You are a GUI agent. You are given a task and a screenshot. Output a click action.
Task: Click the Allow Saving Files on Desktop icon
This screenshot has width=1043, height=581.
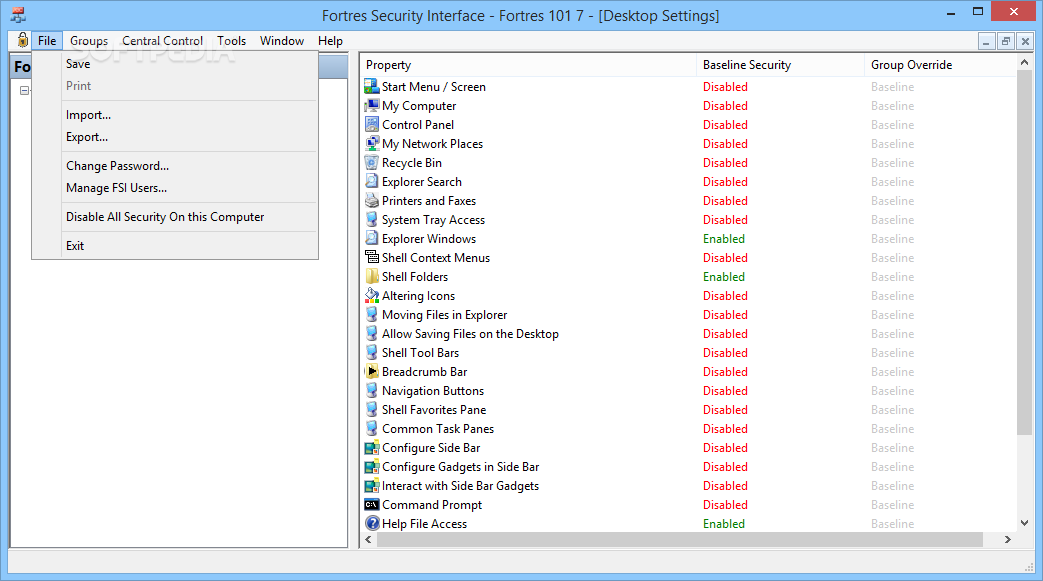(372, 333)
